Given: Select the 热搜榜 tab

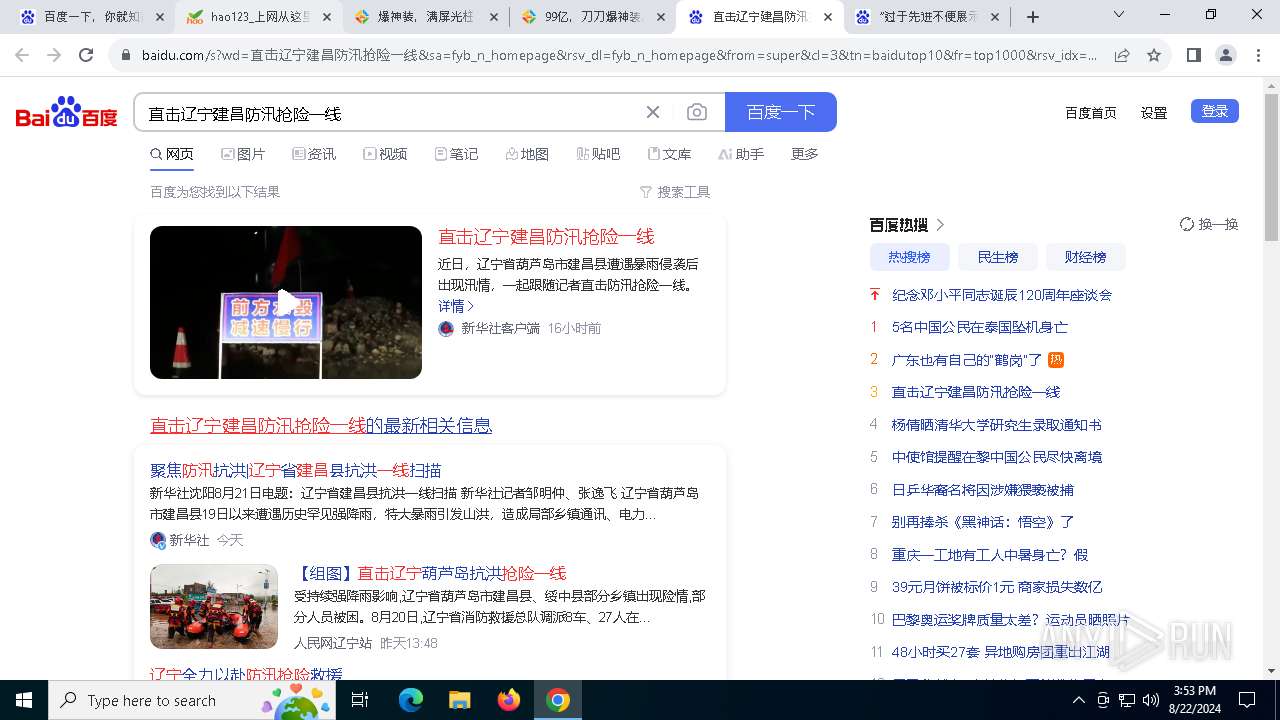Looking at the screenshot, I should 909,257.
